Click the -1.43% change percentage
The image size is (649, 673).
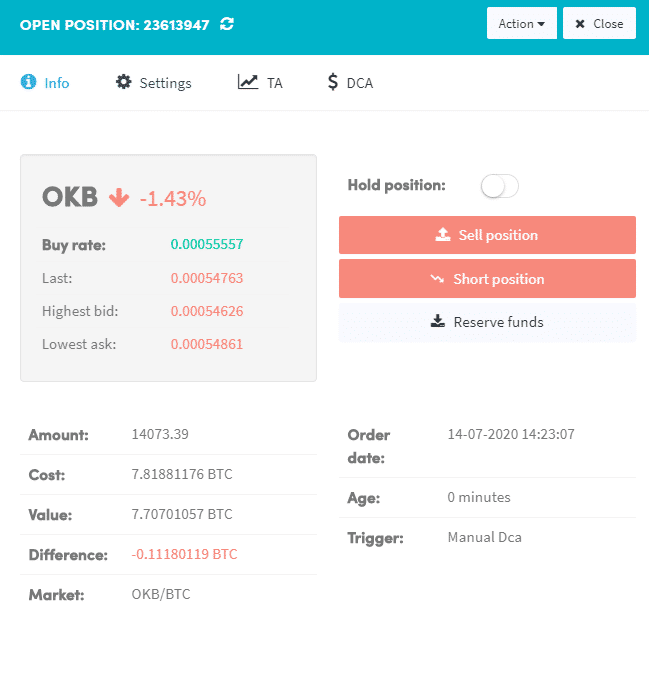coord(173,199)
